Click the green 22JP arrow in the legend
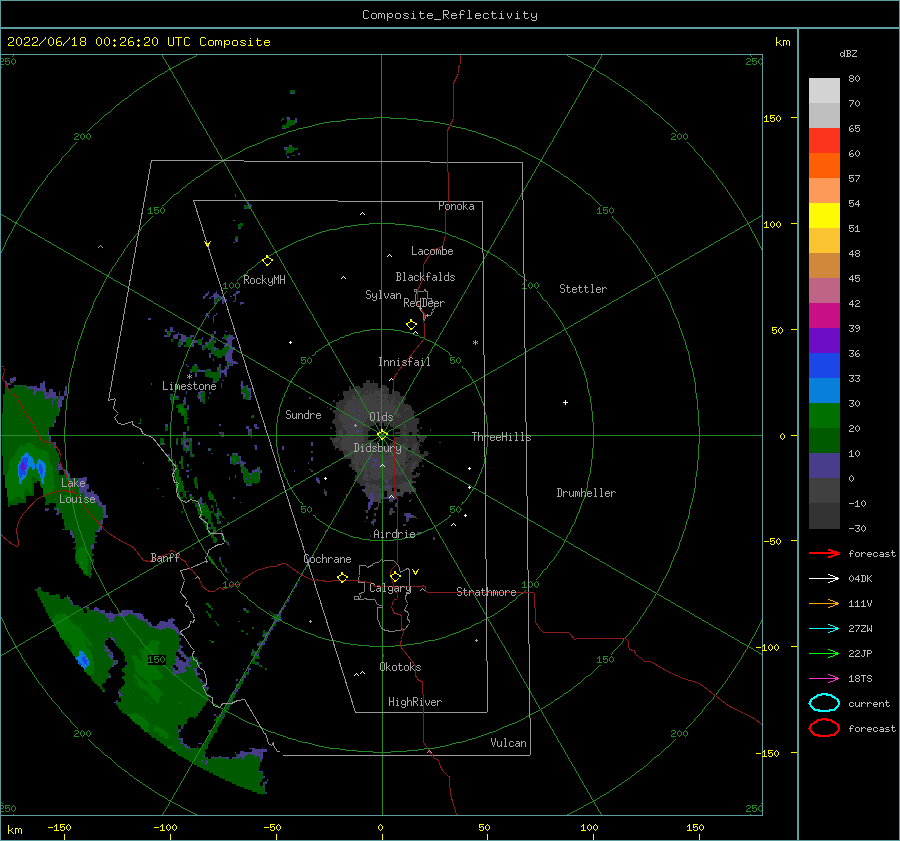The width and height of the screenshot is (900, 841). point(824,653)
